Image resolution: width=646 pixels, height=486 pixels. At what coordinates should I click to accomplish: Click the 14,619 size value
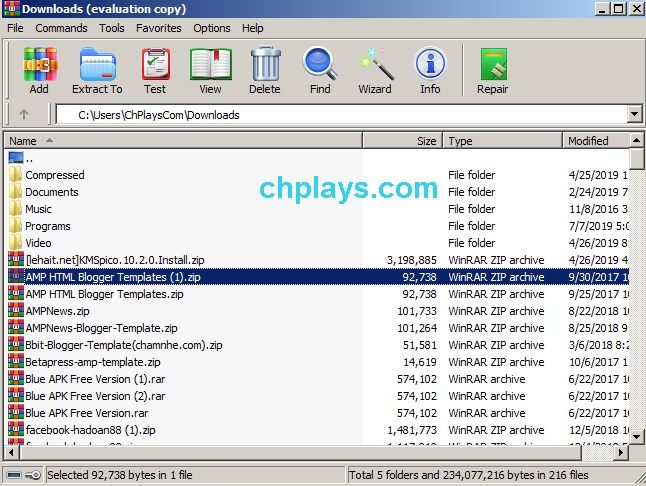(x=419, y=362)
